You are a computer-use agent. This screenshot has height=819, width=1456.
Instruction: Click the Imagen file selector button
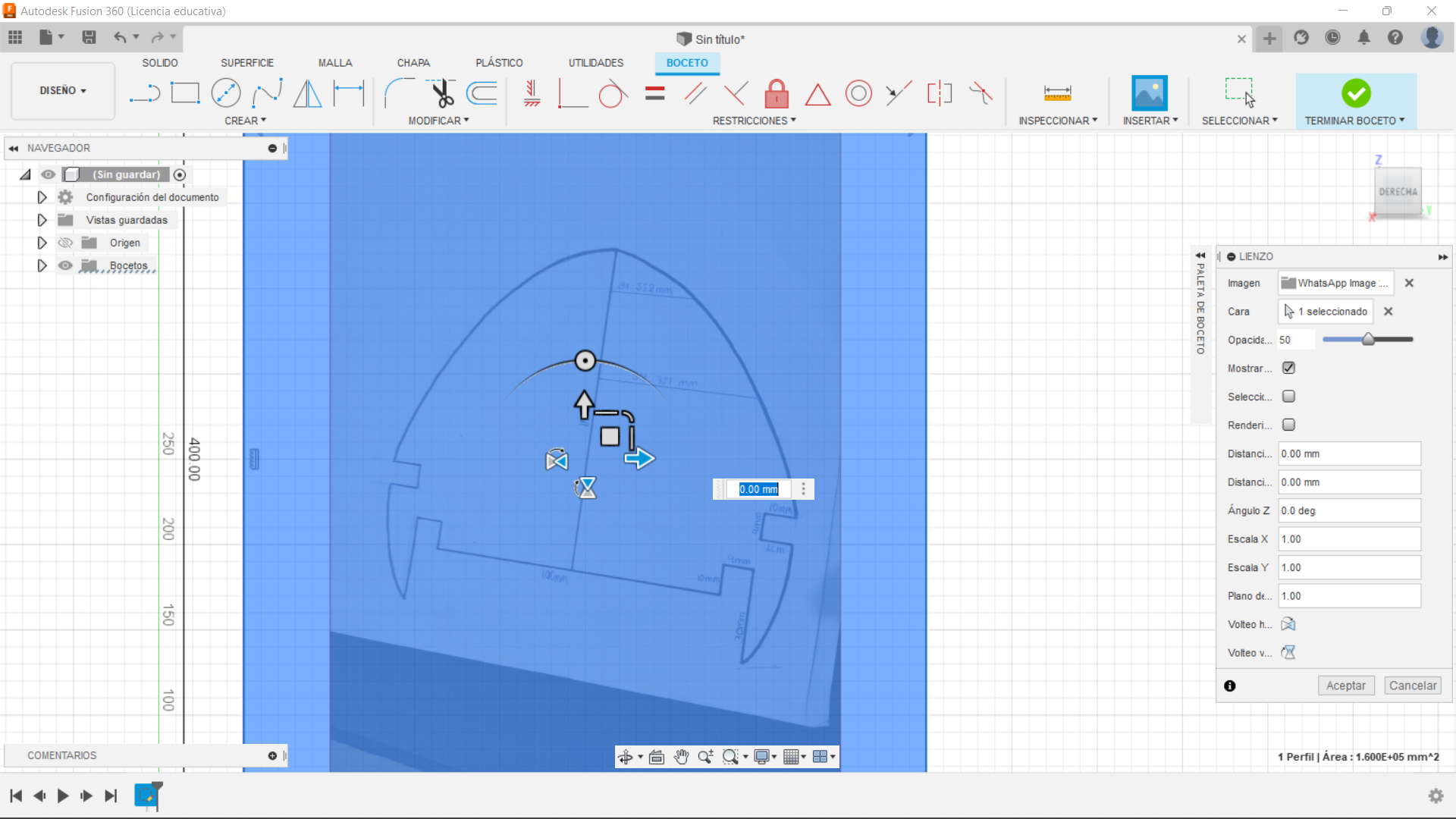coord(1335,283)
